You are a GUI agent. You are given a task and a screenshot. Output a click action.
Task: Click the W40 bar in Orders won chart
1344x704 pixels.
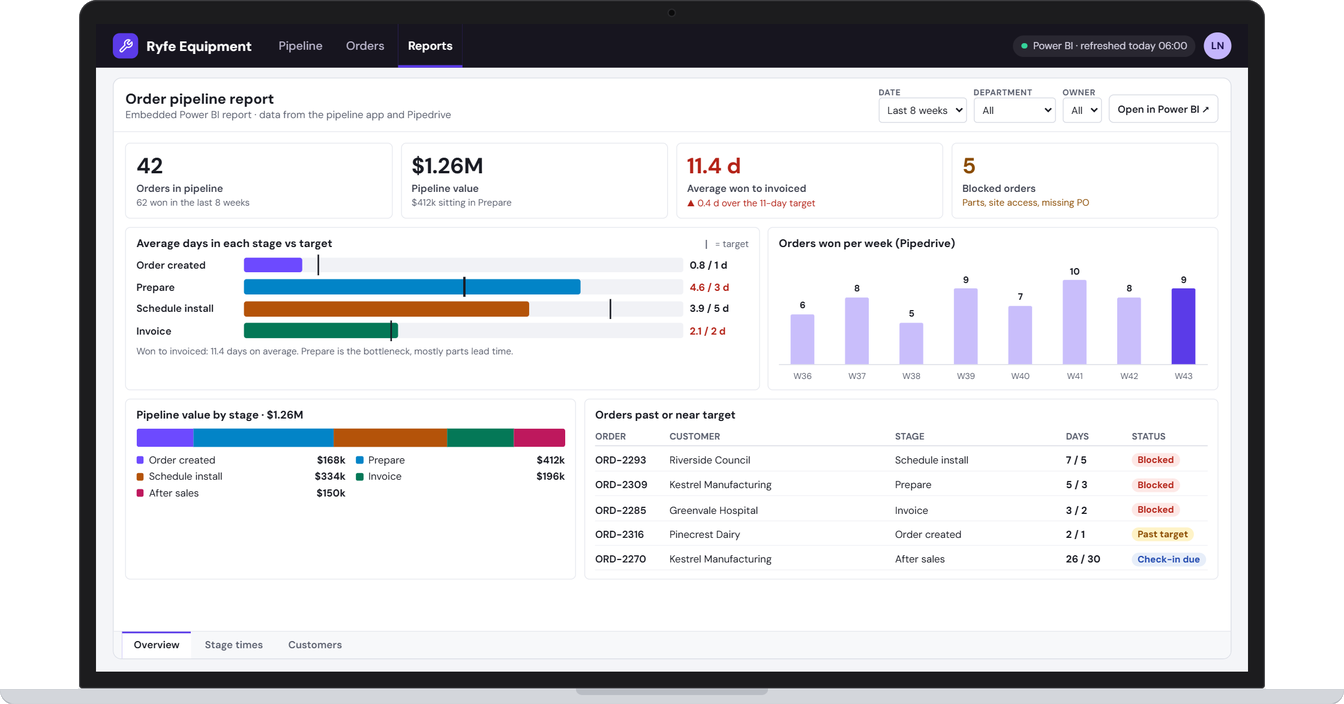tap(1020, 335)
